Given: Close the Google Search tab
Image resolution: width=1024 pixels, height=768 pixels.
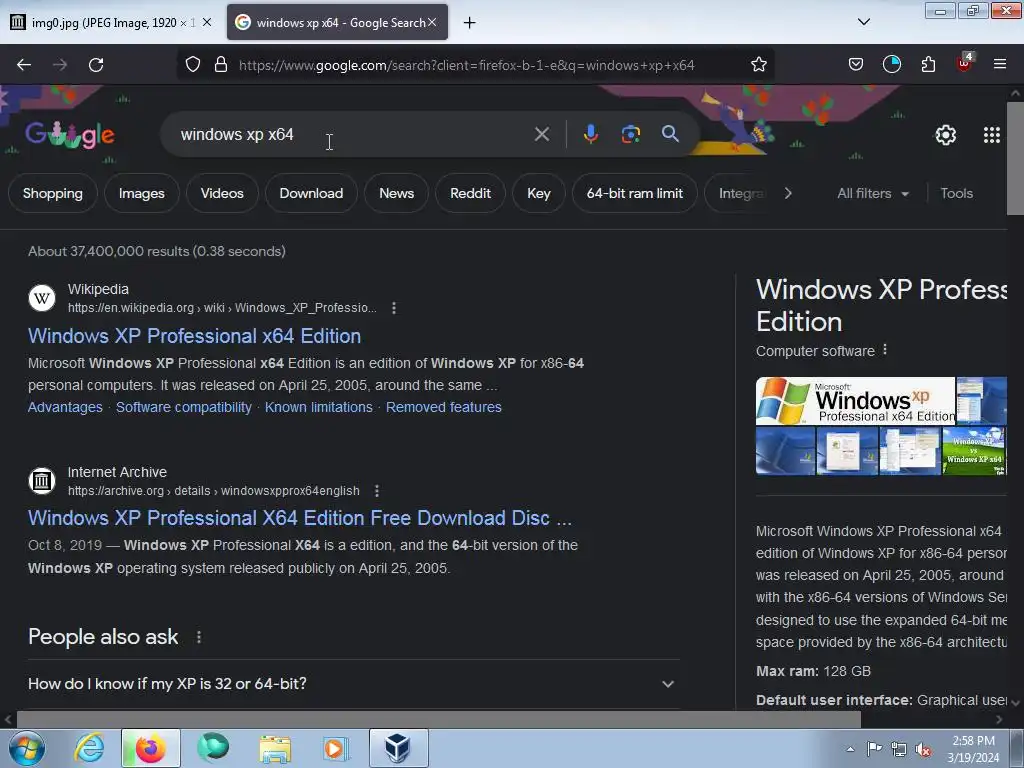Looking at the screenshot, I should [432, 22].
